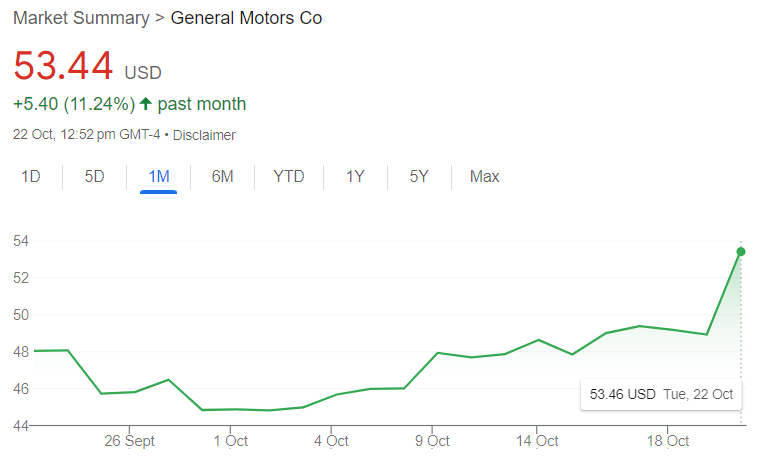Click the 9 Oct axis label
The image size is (775, 458).
coord(432,441)
